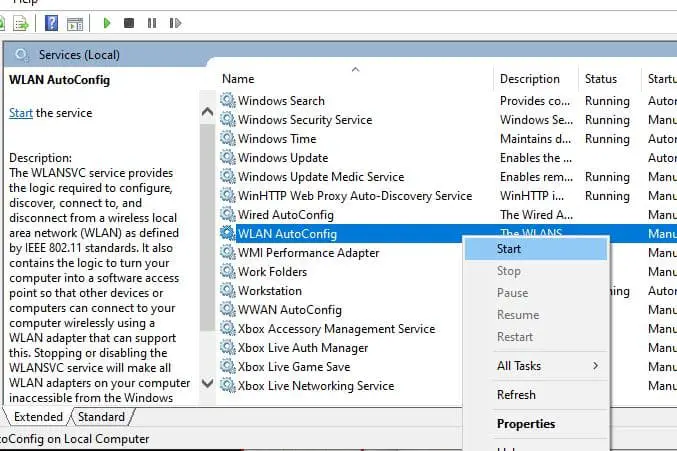Click the description pane scroll down arrow
Image resolution: width=677 pixels, height=451 pixels.
tap(207, 383)
